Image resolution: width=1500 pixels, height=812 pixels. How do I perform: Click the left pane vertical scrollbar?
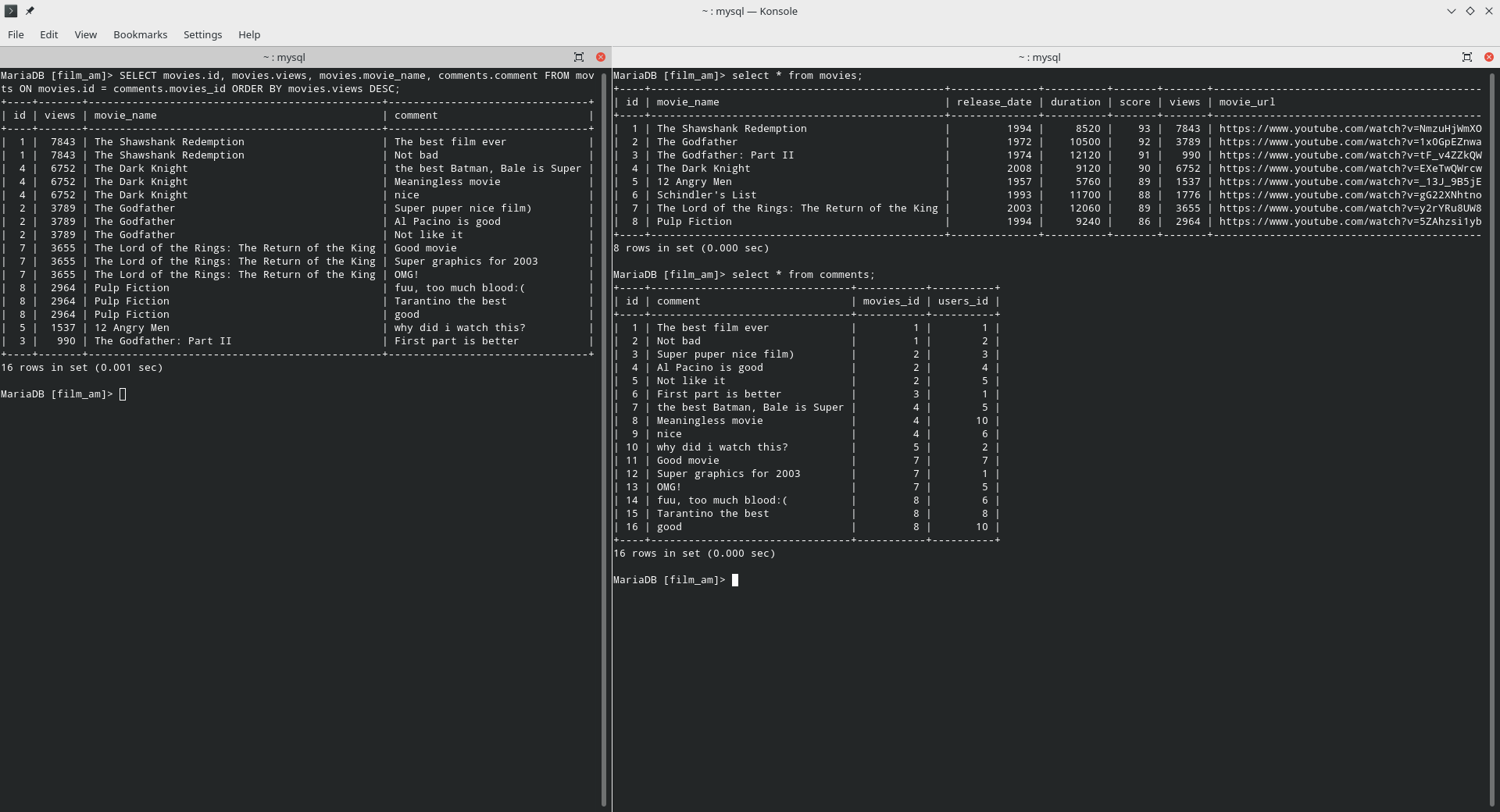click(x=604, y=437)
